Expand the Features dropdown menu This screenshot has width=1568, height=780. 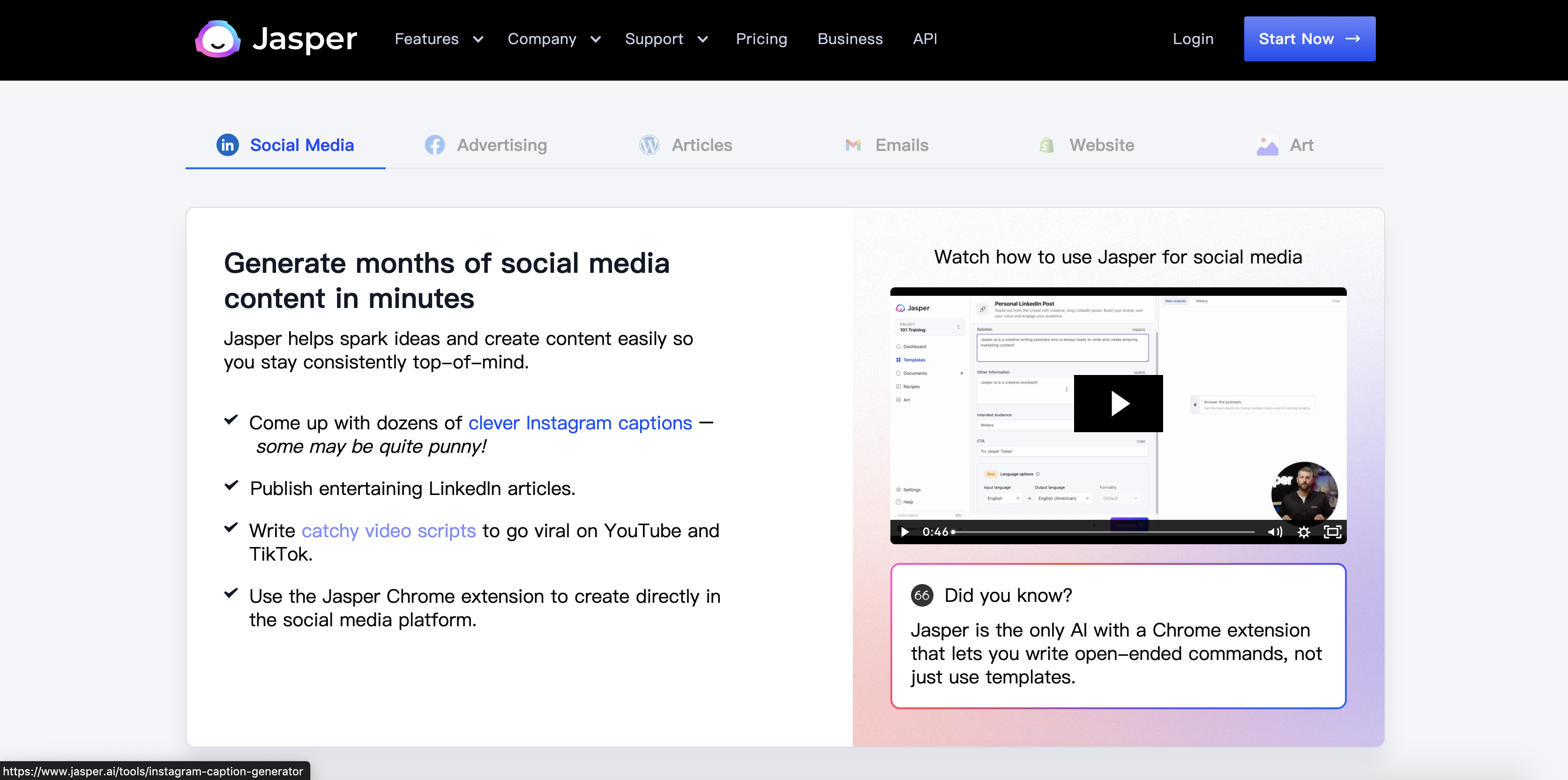coord(438,39)
